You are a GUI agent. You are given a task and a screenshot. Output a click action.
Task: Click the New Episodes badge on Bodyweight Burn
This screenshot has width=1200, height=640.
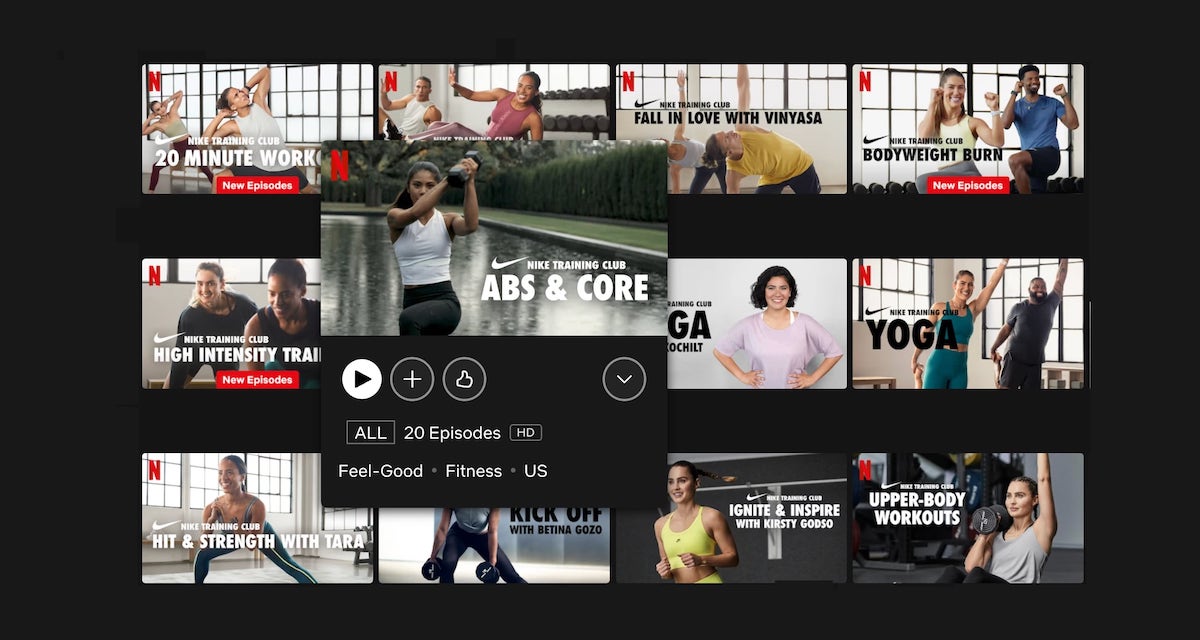click(x=967, y=185)
